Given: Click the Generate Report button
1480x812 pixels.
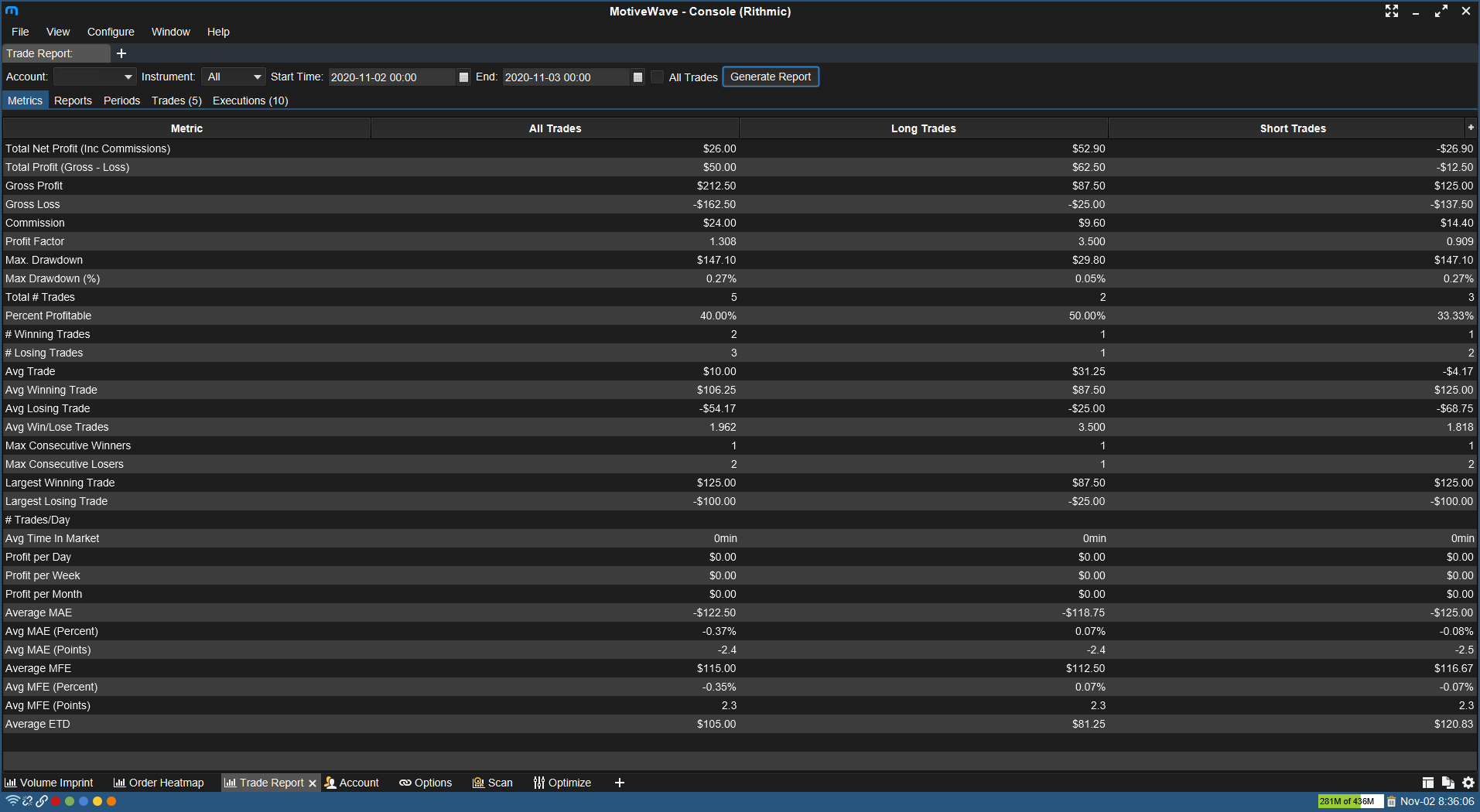Looking at the screenshot, I should pos(770,77).
